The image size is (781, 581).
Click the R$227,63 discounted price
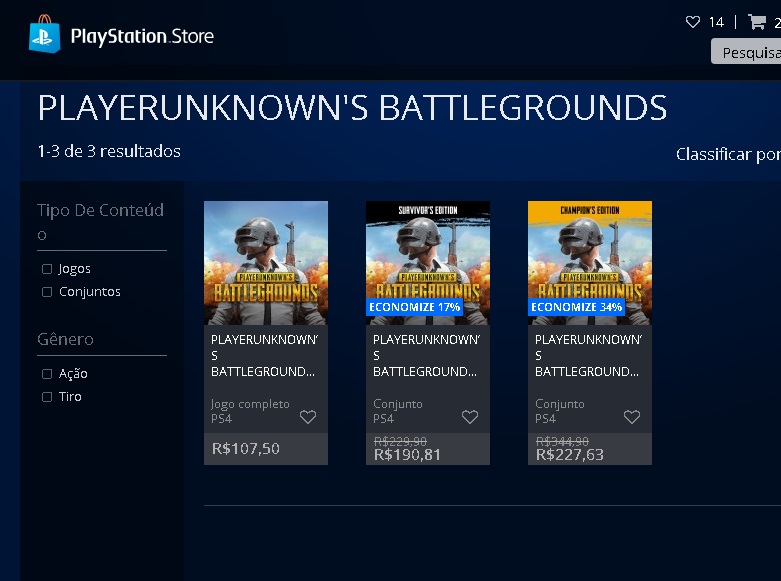569,454
